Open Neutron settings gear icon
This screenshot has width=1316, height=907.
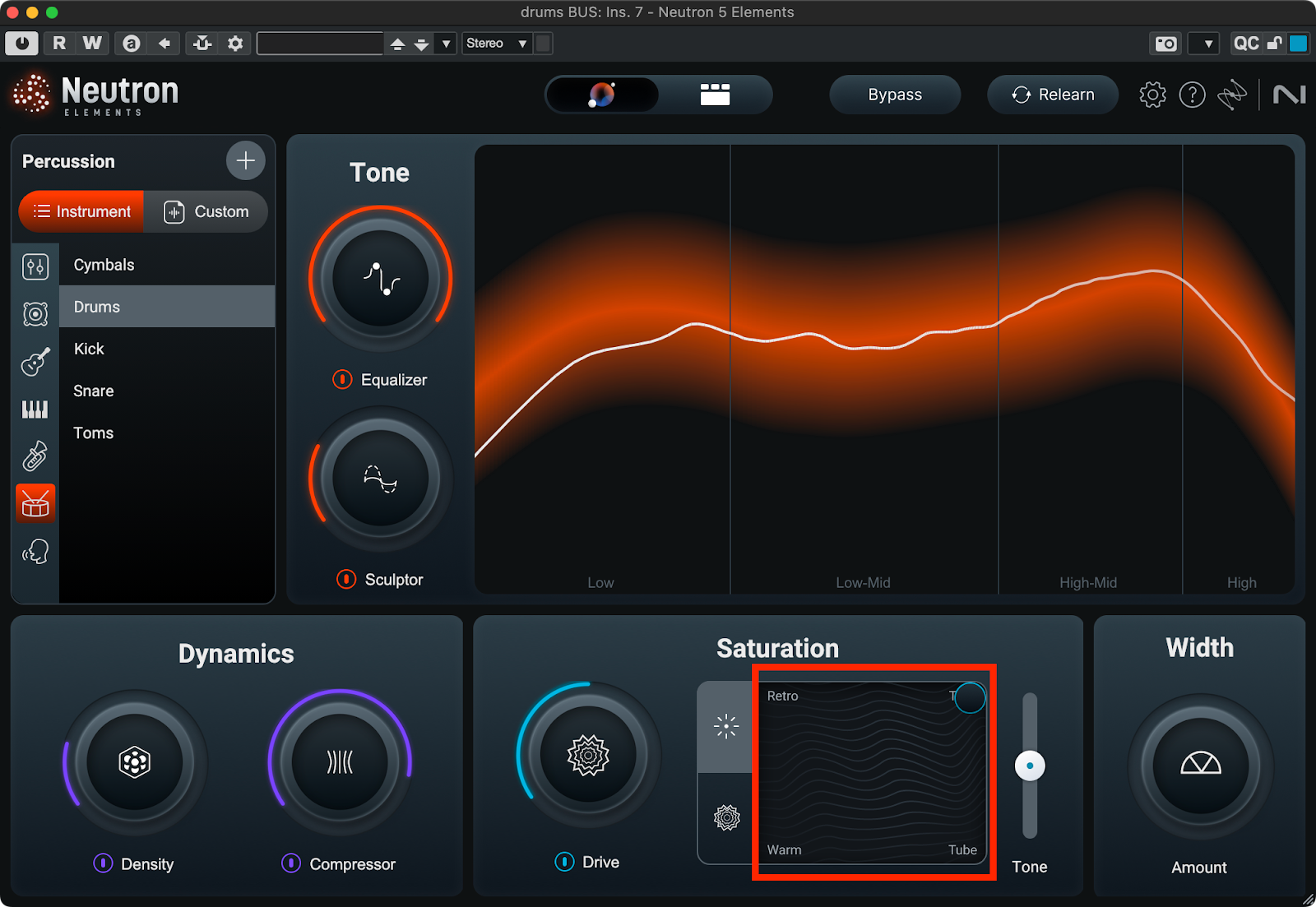(1152, 95)
